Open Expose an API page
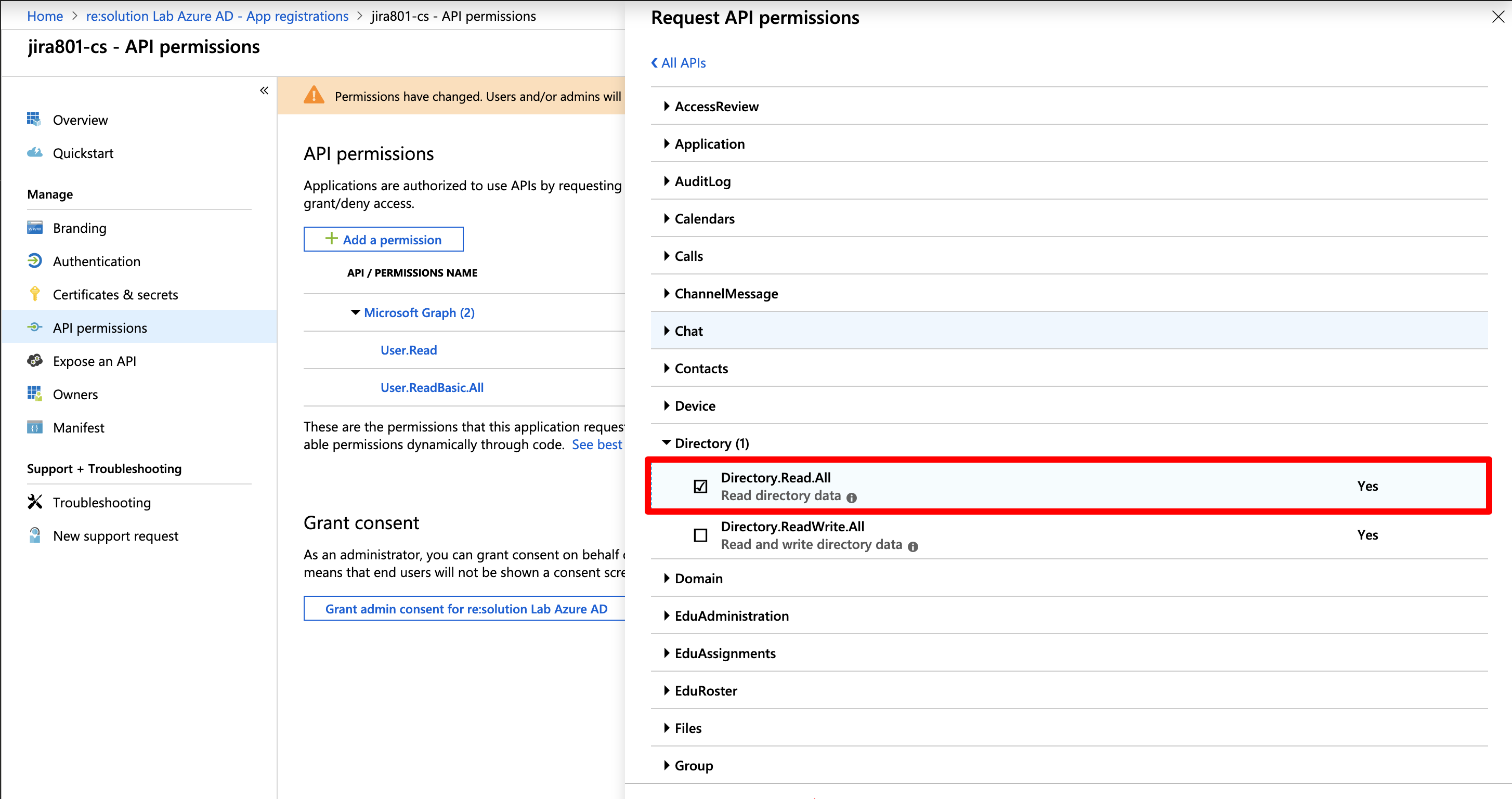Image resolution: width=1512 pixels, height=799 pixels. [95, 361]
